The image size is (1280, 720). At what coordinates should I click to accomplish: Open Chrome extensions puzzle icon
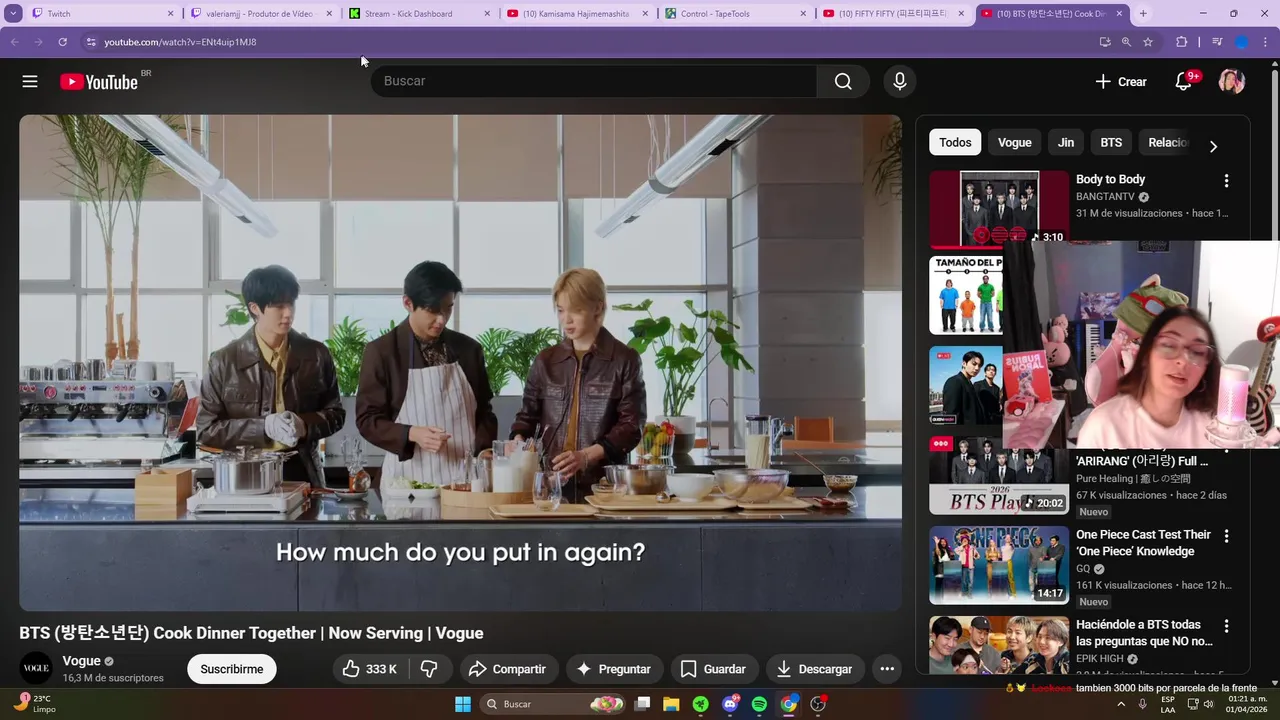coord(1182,42)
